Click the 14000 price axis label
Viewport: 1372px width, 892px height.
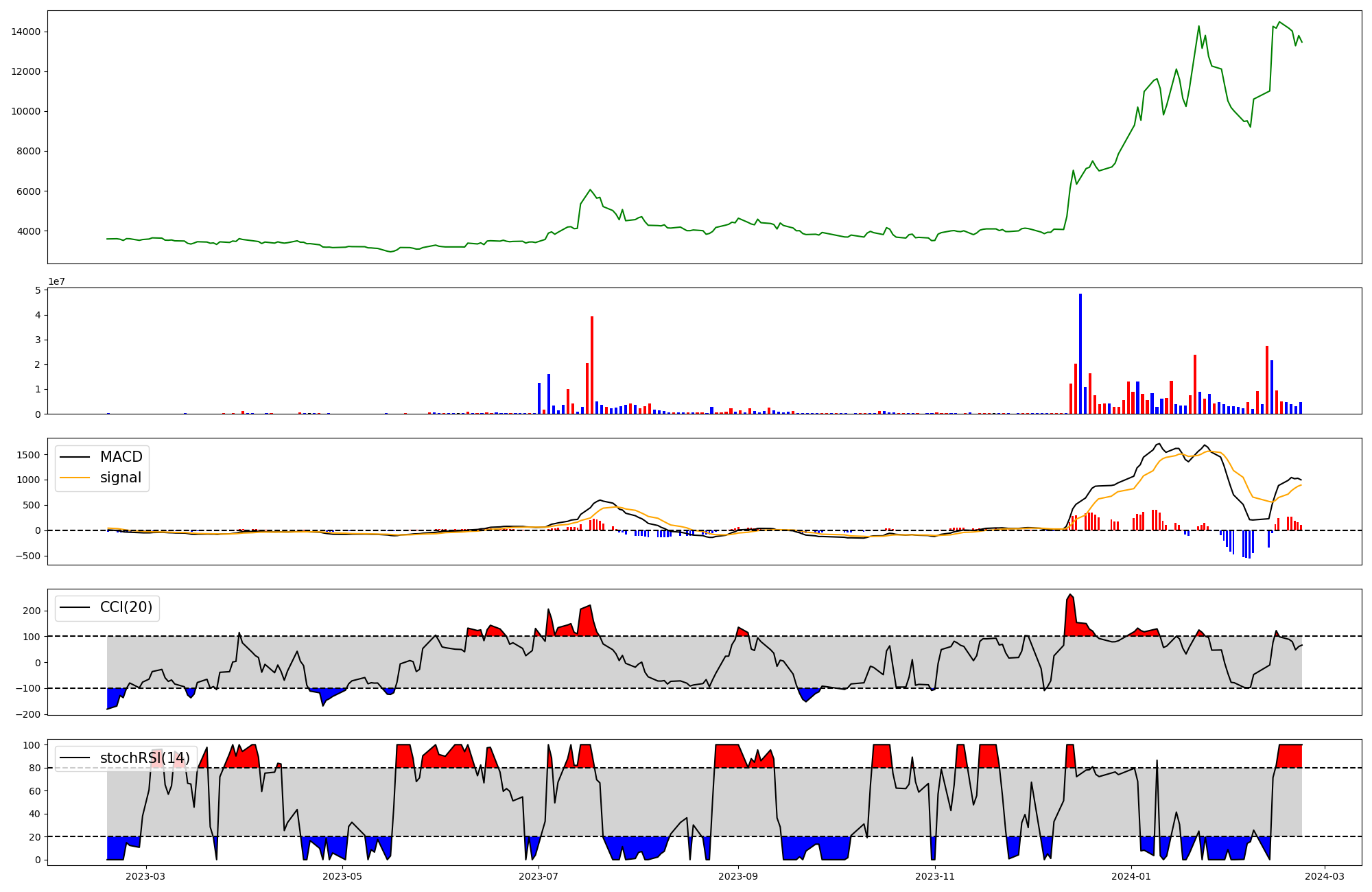(x=25, y=32)
